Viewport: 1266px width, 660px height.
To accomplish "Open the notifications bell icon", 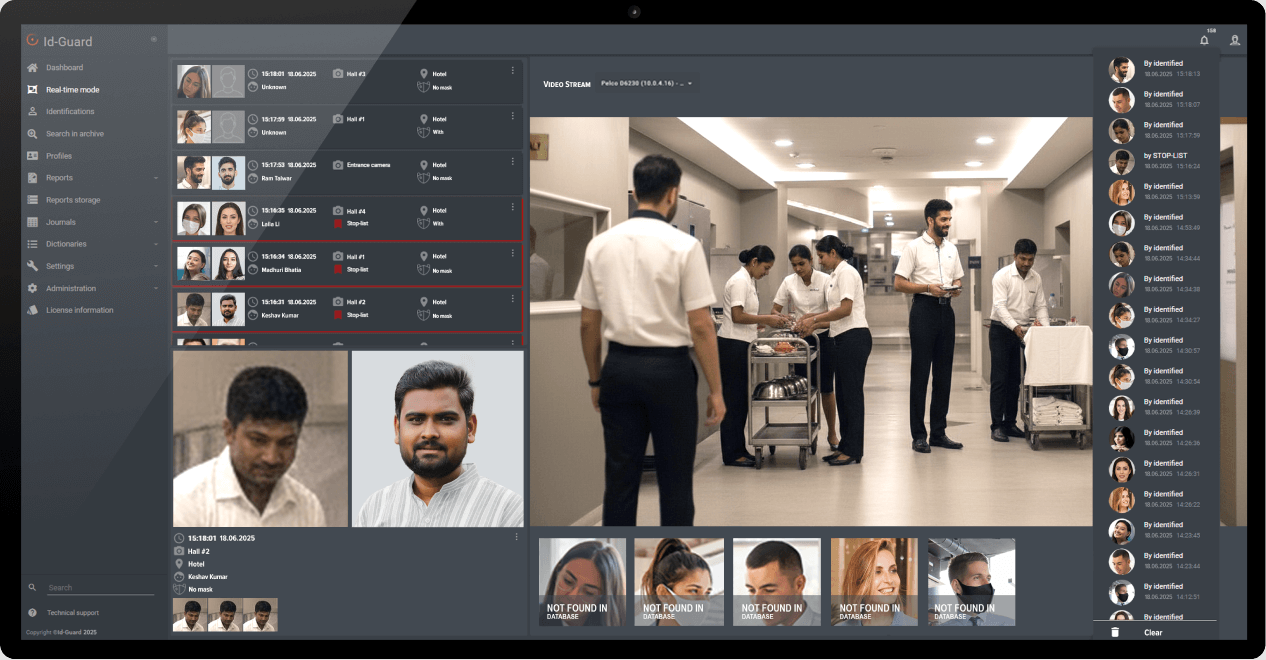I will tap(1204, 41).
